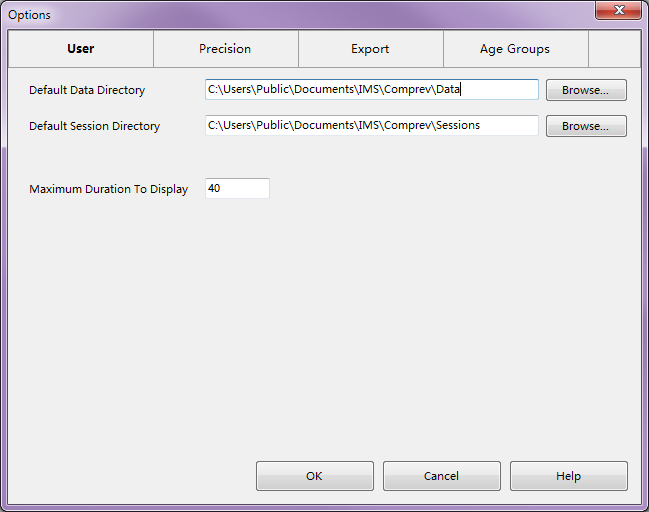Click the User tab
The width and height of the screenshot is (649, 512).
pos(80,48)
